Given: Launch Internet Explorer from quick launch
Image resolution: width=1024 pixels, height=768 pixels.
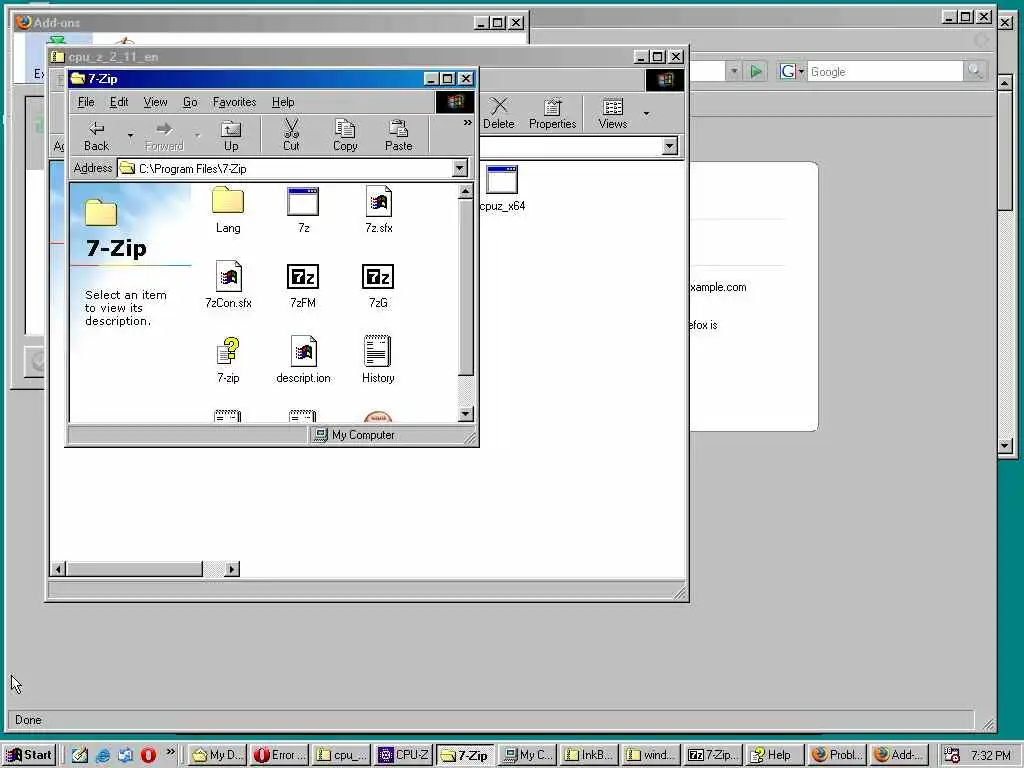Looking at the screenshot, I should [103, 755].
